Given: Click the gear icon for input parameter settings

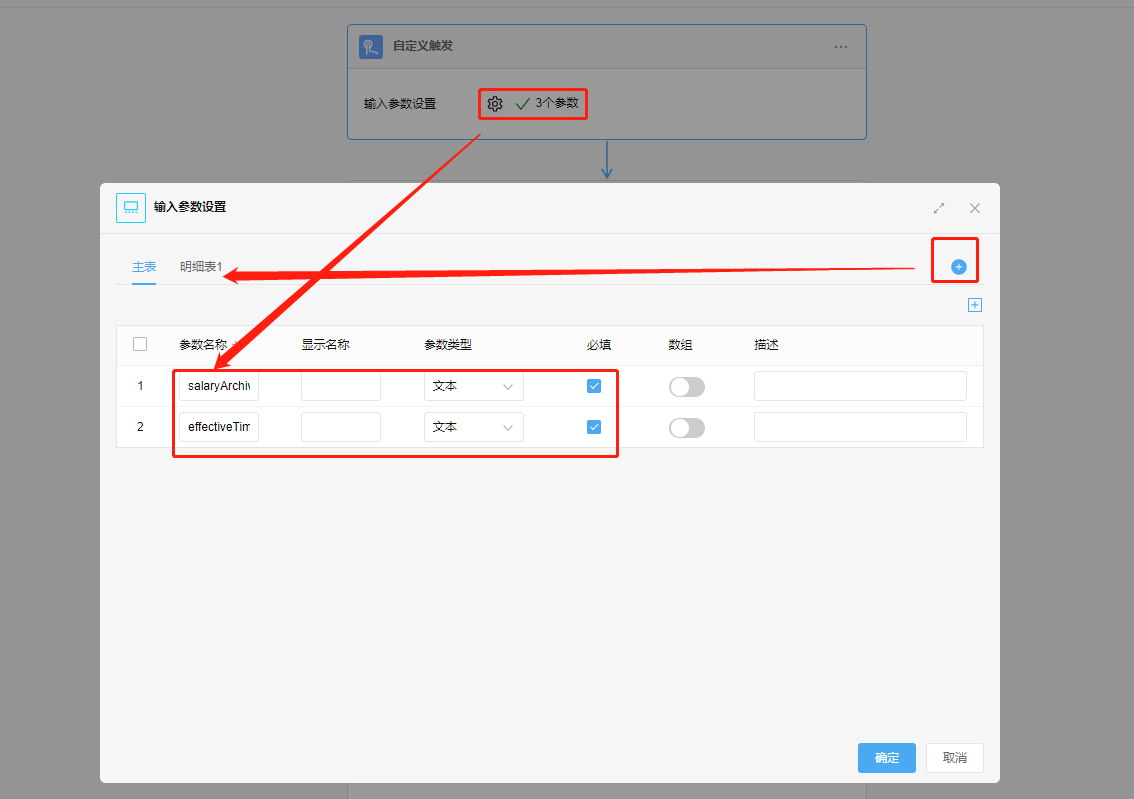Looking at the screenshot, I should (x=495, y=103).
